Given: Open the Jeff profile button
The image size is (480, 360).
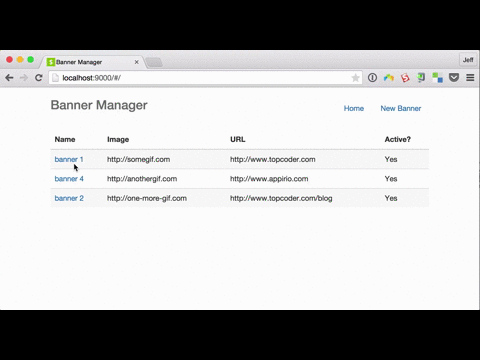Looking at the screenshot, I should click(x=468, y=60).
